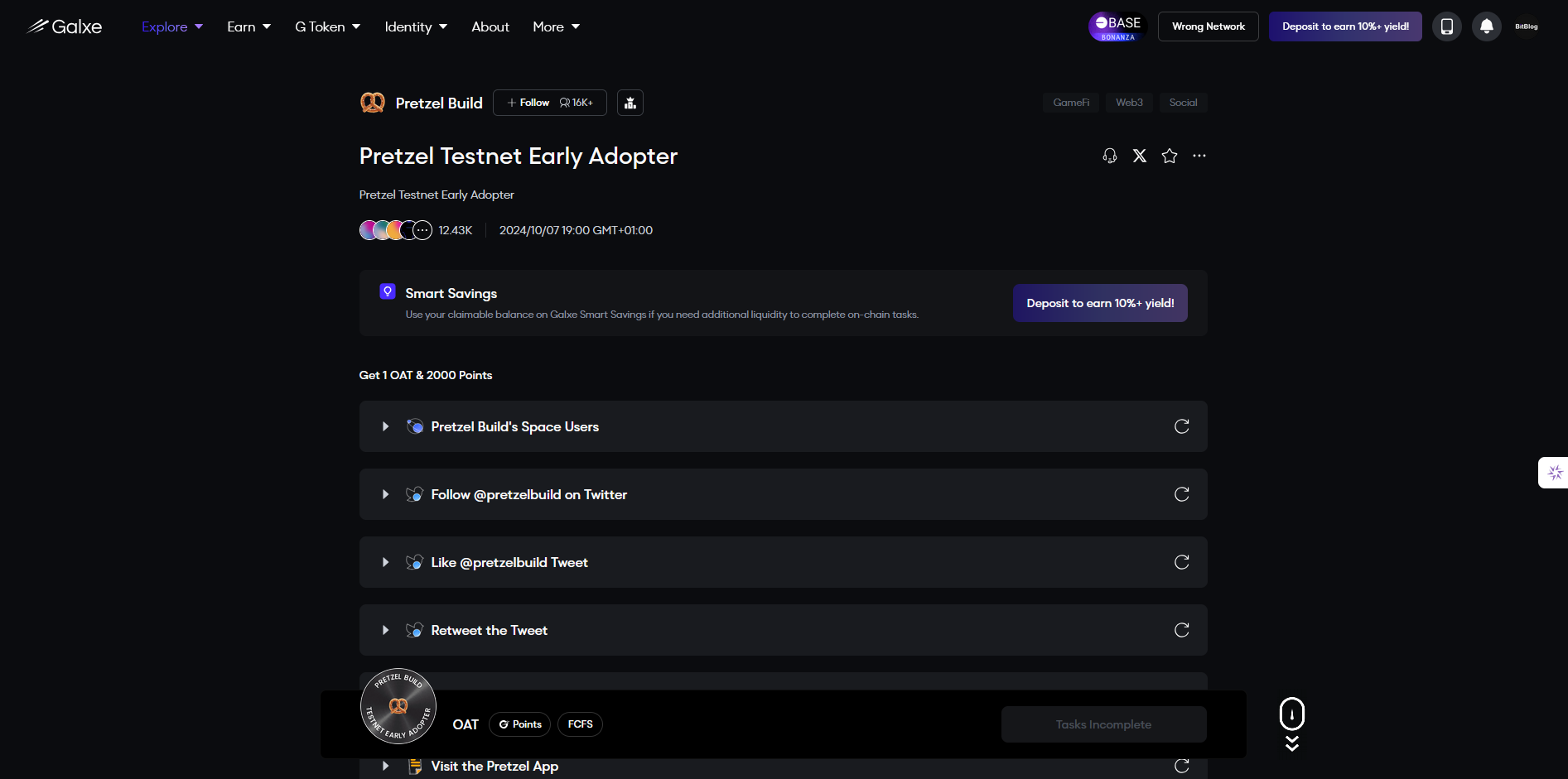Refresh Follow @pretzelbuild on Twitter task
Image resolution: width=1568 pixels, height=779 pixels.
pos(1181,494)
